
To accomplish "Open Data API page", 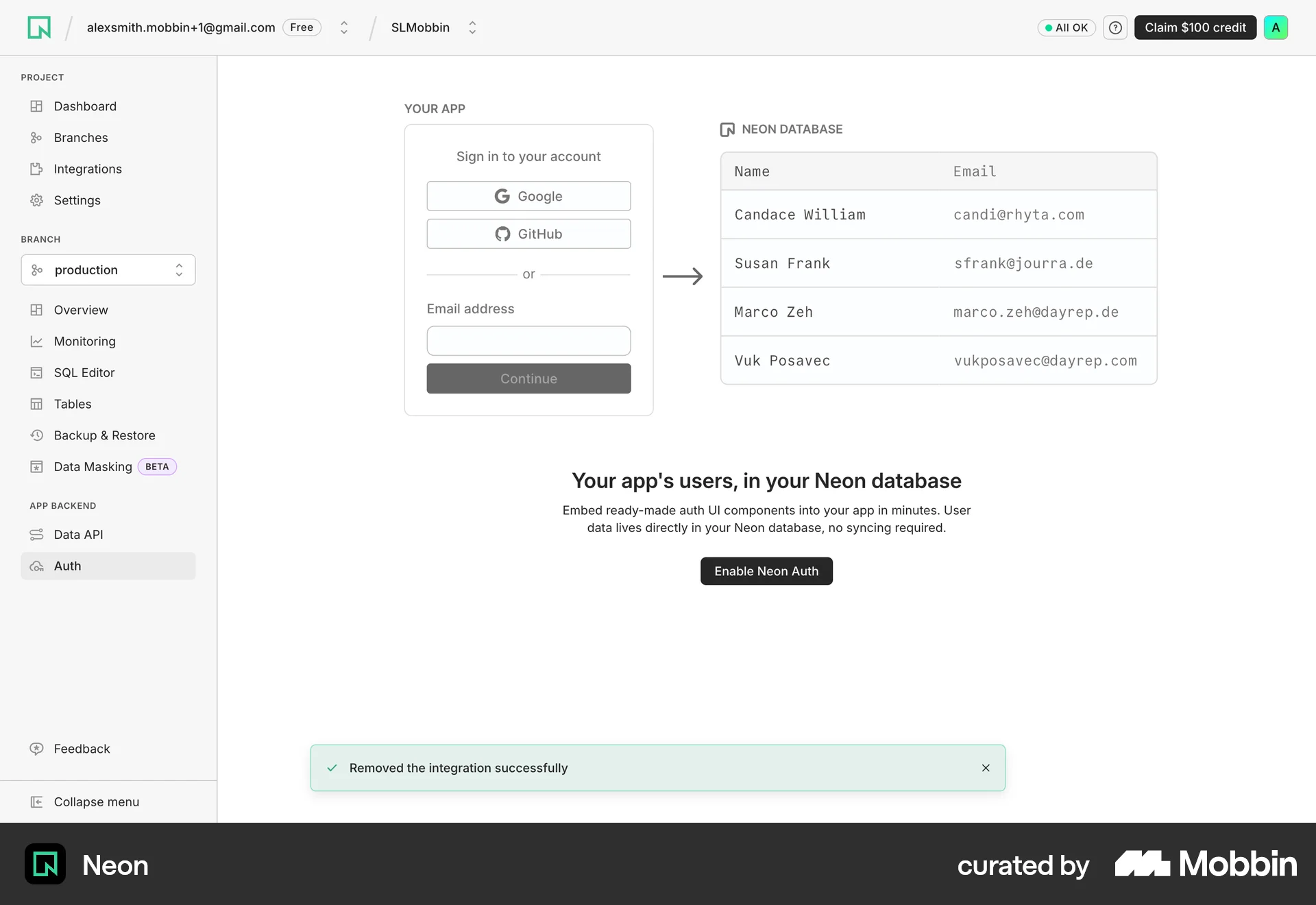I will (108, 535).
